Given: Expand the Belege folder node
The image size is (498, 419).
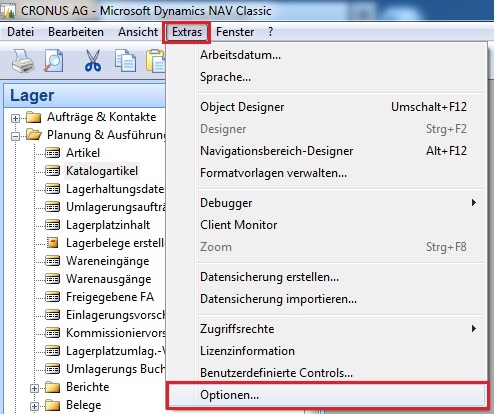Looking at the screenshot, I should click(34, 406).
